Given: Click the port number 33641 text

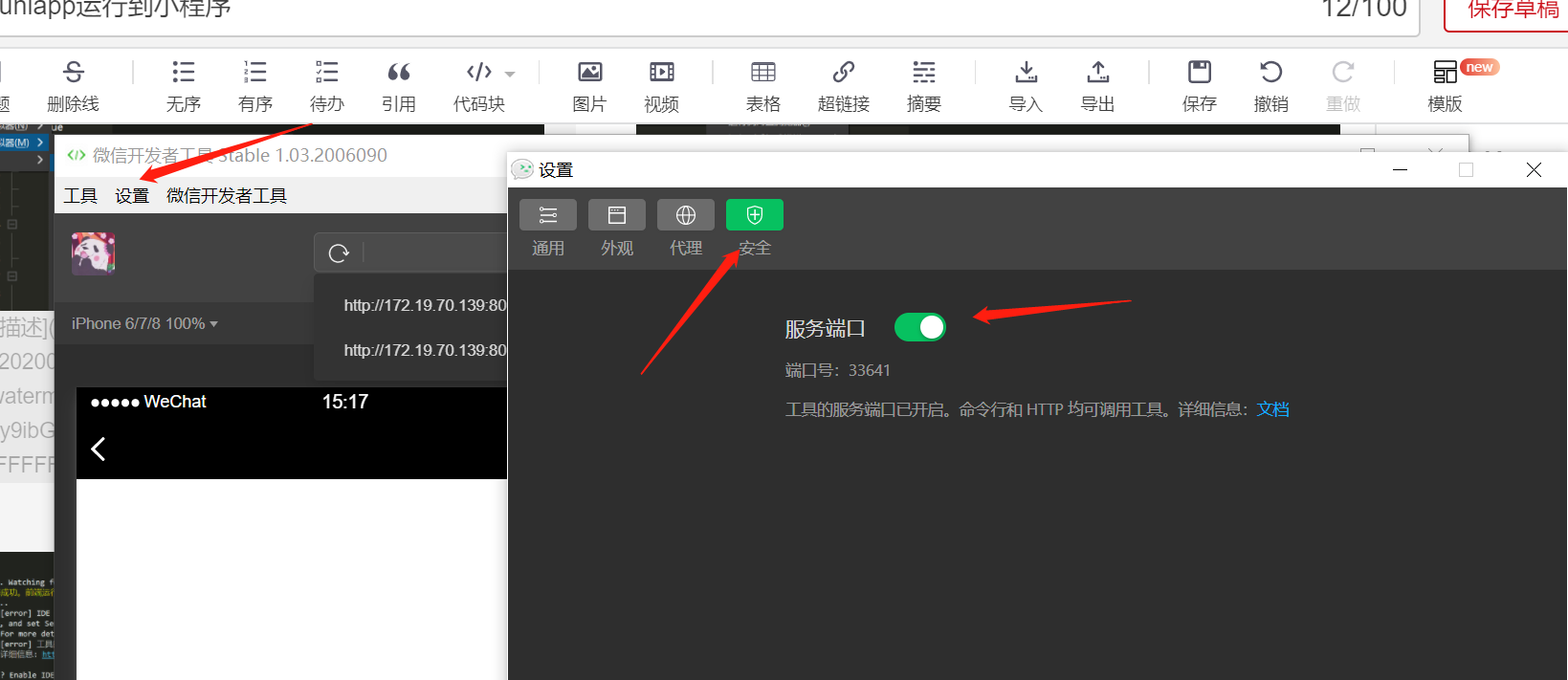Looking at the screenshot, I should (869, 370).
